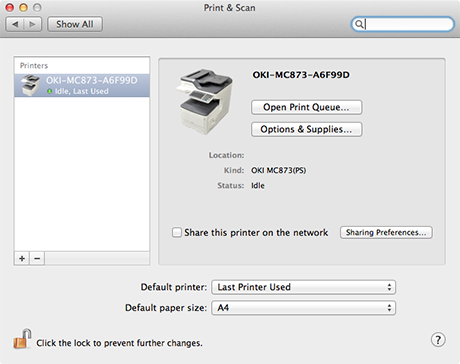Click the yellow minimize window button
Image resolution: width=460 pixels, height=364 pixels.
click(x=23, y=7)
